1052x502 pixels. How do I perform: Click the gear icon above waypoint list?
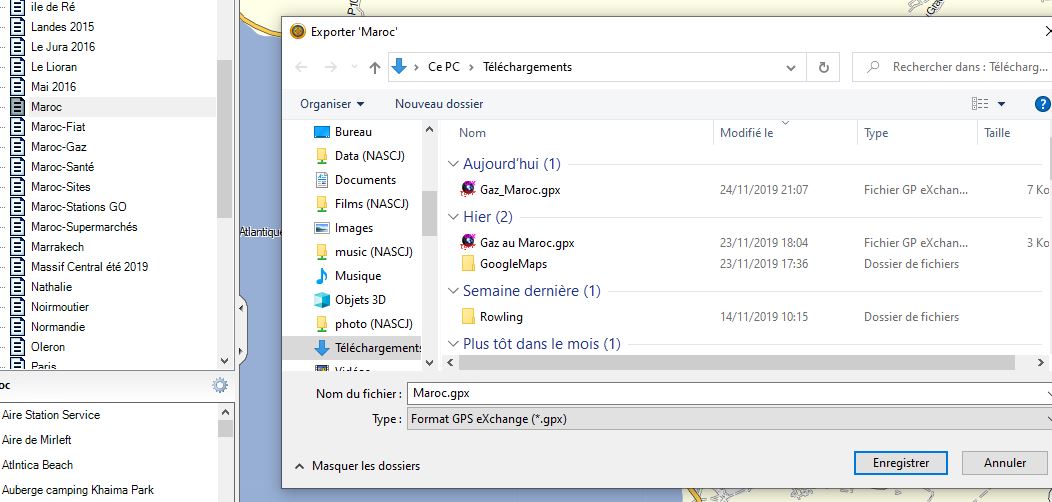220,386
